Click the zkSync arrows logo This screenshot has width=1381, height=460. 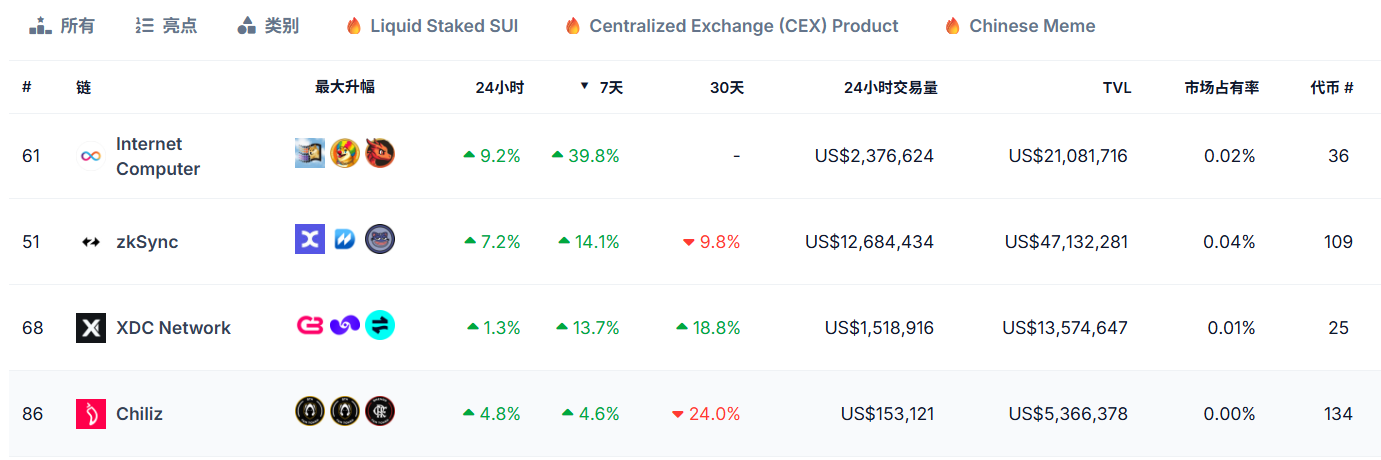91,242
